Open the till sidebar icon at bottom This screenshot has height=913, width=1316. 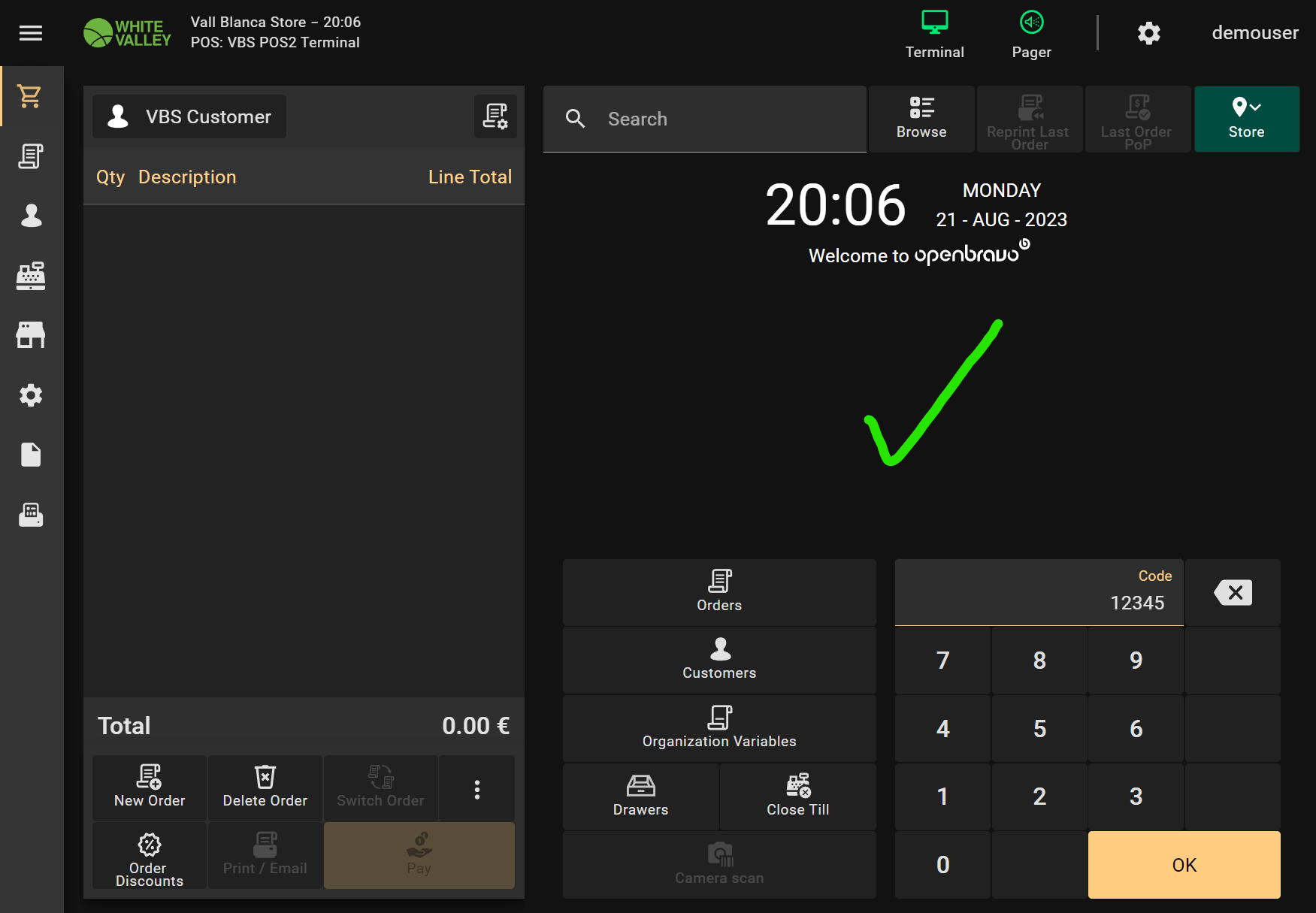(x=31, y=515)
